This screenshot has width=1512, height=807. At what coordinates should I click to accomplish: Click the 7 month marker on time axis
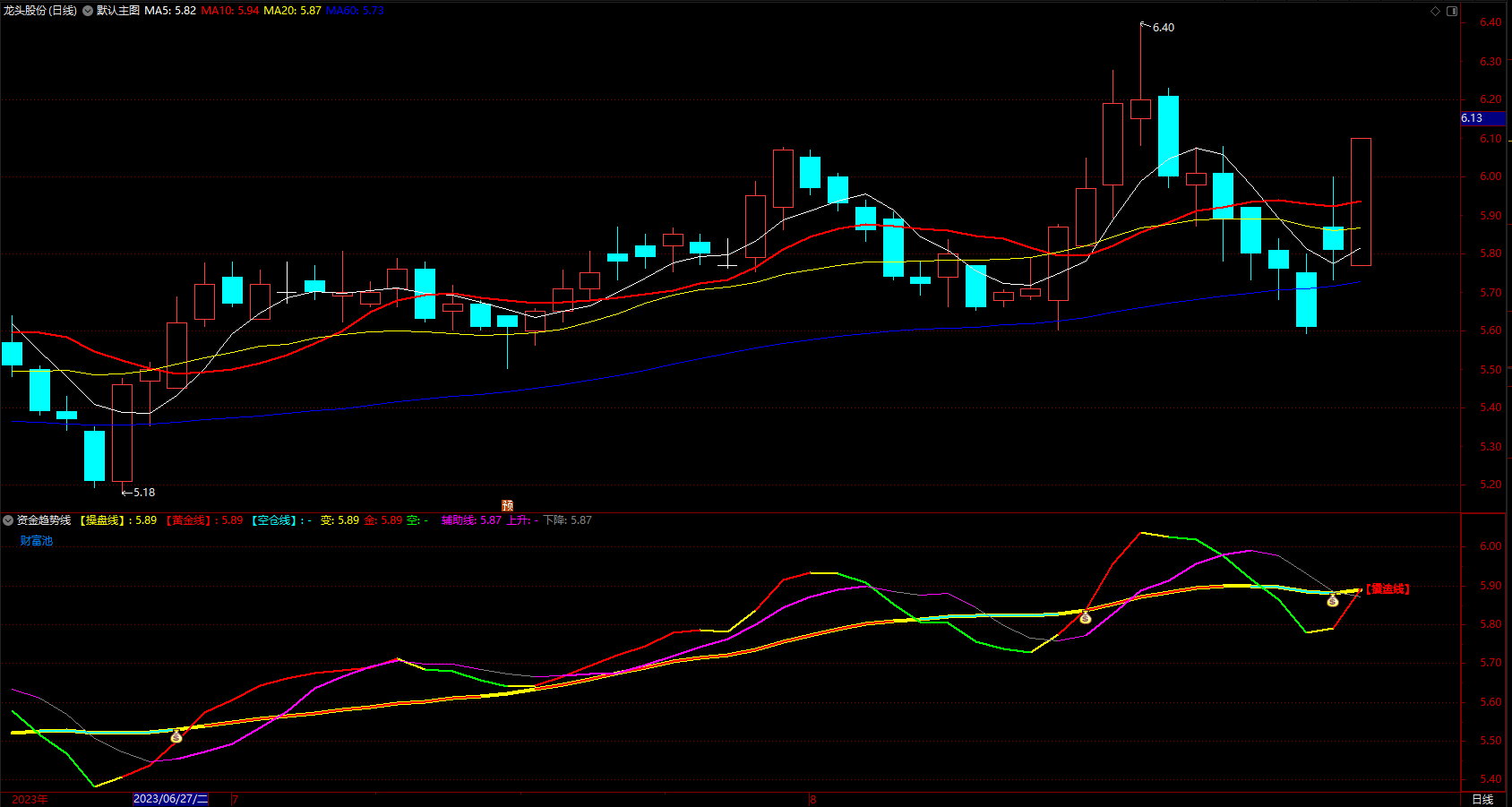235,800
